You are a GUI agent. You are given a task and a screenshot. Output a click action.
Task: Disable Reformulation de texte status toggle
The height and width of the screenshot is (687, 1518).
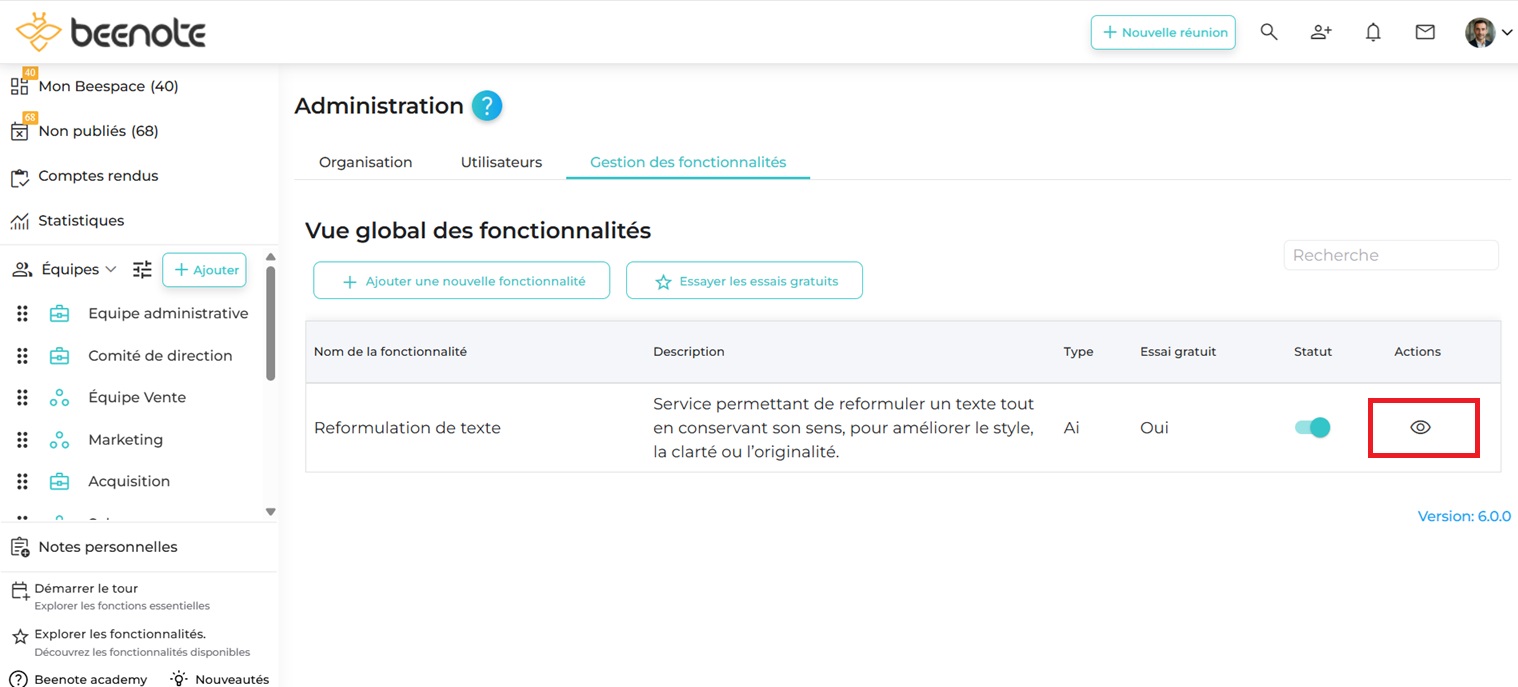pos(1312,428)
